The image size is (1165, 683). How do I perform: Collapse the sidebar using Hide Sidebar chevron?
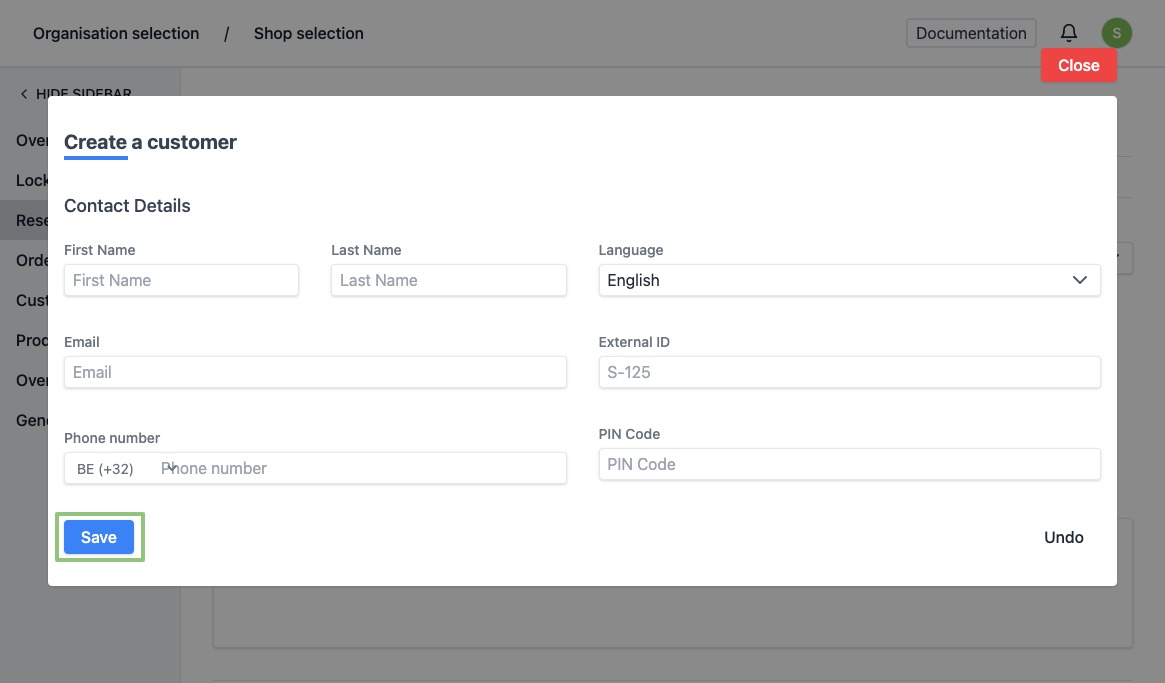pyautogui.click(x=24, y=94)
